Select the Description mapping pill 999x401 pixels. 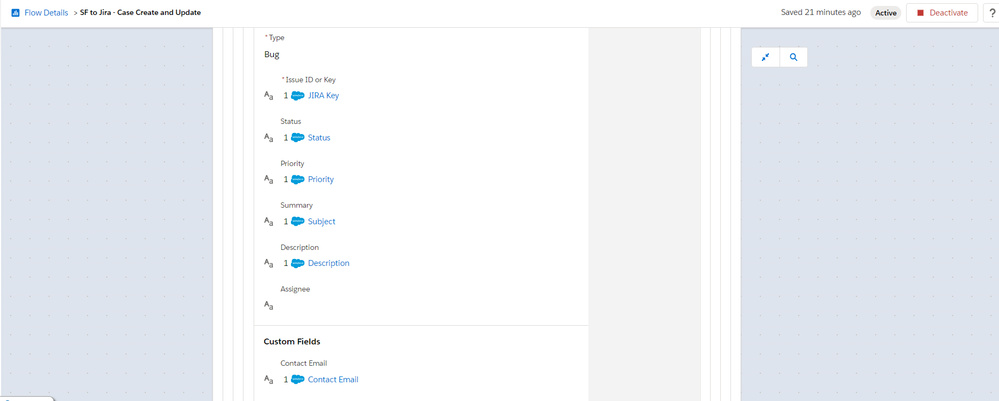(x=317, y=263)
